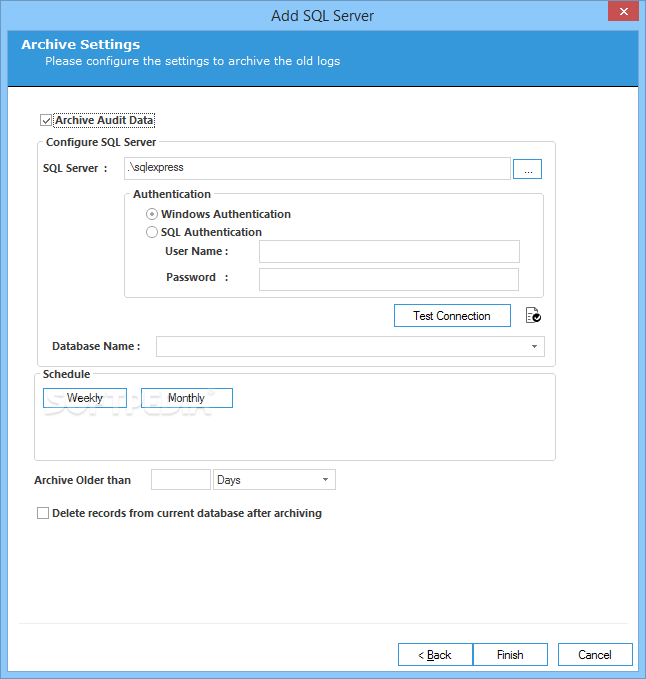Focus the Archive Older than number field
Screen dimensions: 646x679
181,480
